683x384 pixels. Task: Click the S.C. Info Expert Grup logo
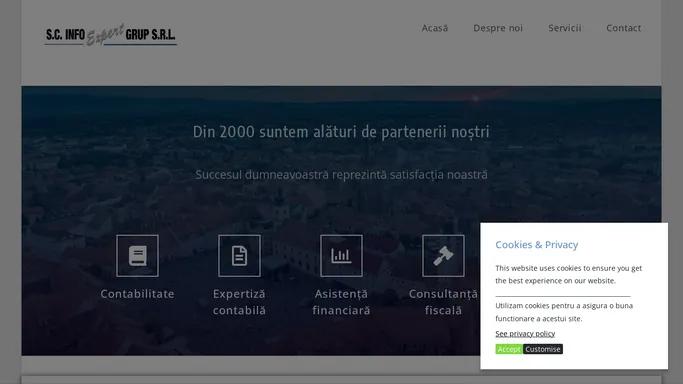coord(111,34)
